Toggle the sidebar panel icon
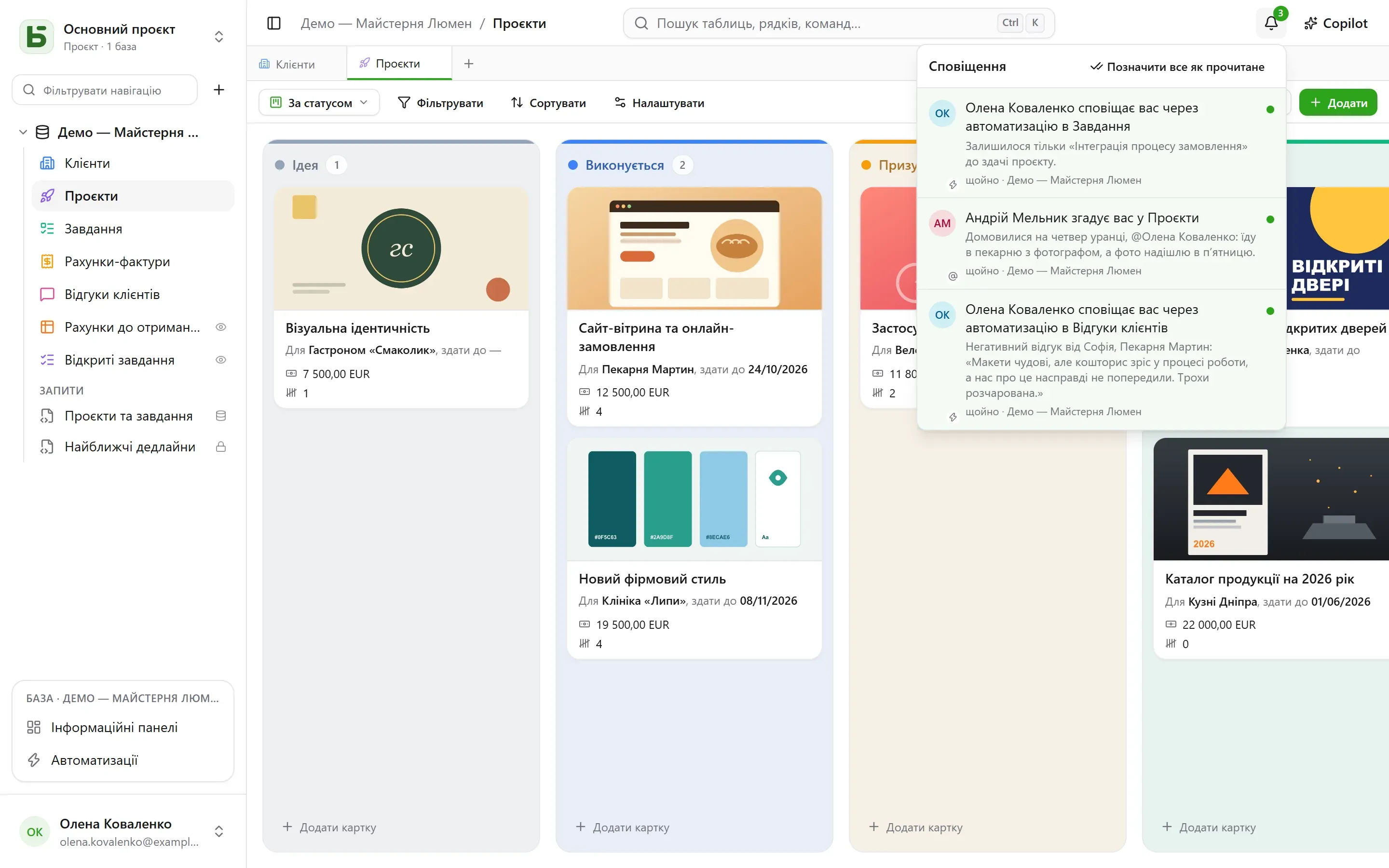The image size is (1389, 868). [x=274, y=23]
